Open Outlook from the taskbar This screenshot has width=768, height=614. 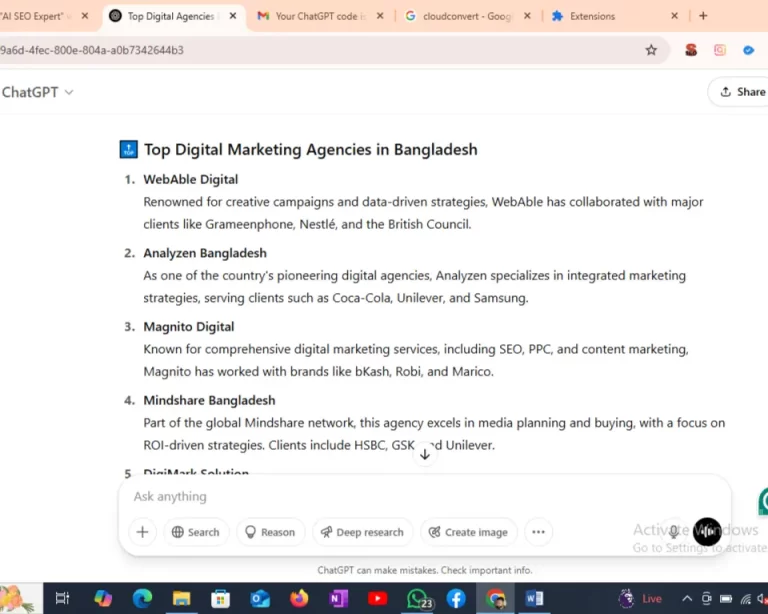(260, 598)
